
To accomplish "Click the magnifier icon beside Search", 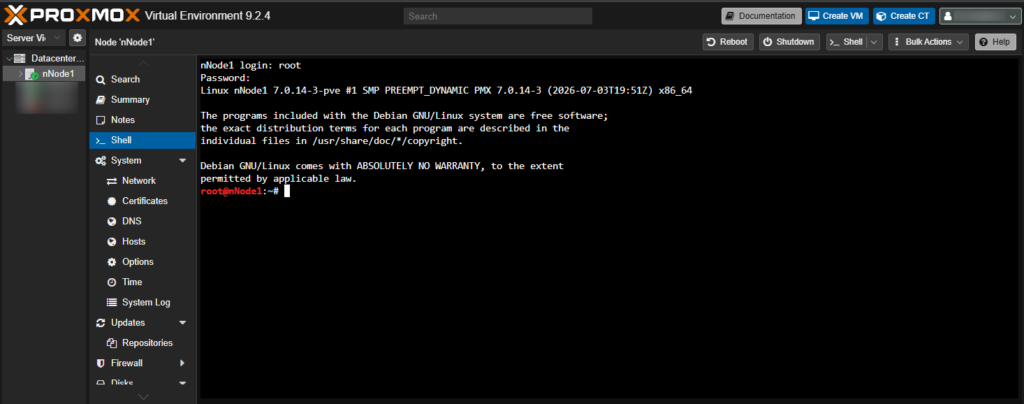I will [101, 80].
